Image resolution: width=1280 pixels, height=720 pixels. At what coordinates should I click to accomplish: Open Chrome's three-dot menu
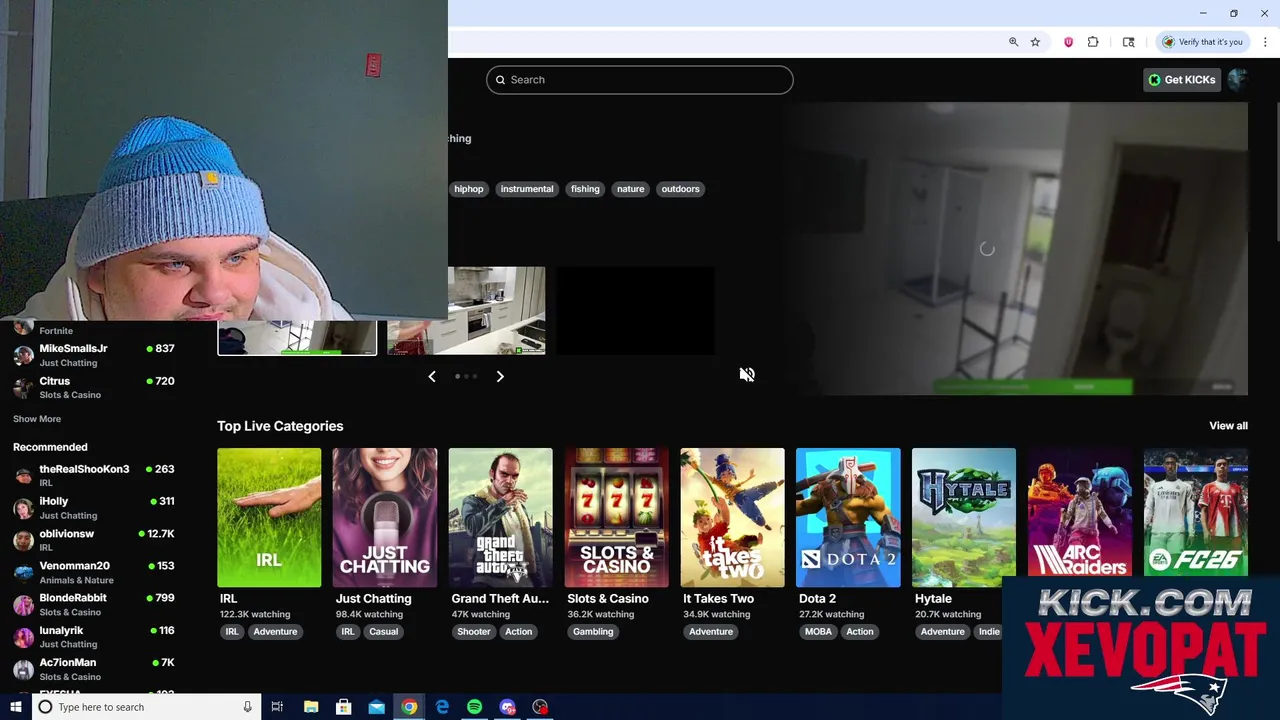[x=1265, y=42]
